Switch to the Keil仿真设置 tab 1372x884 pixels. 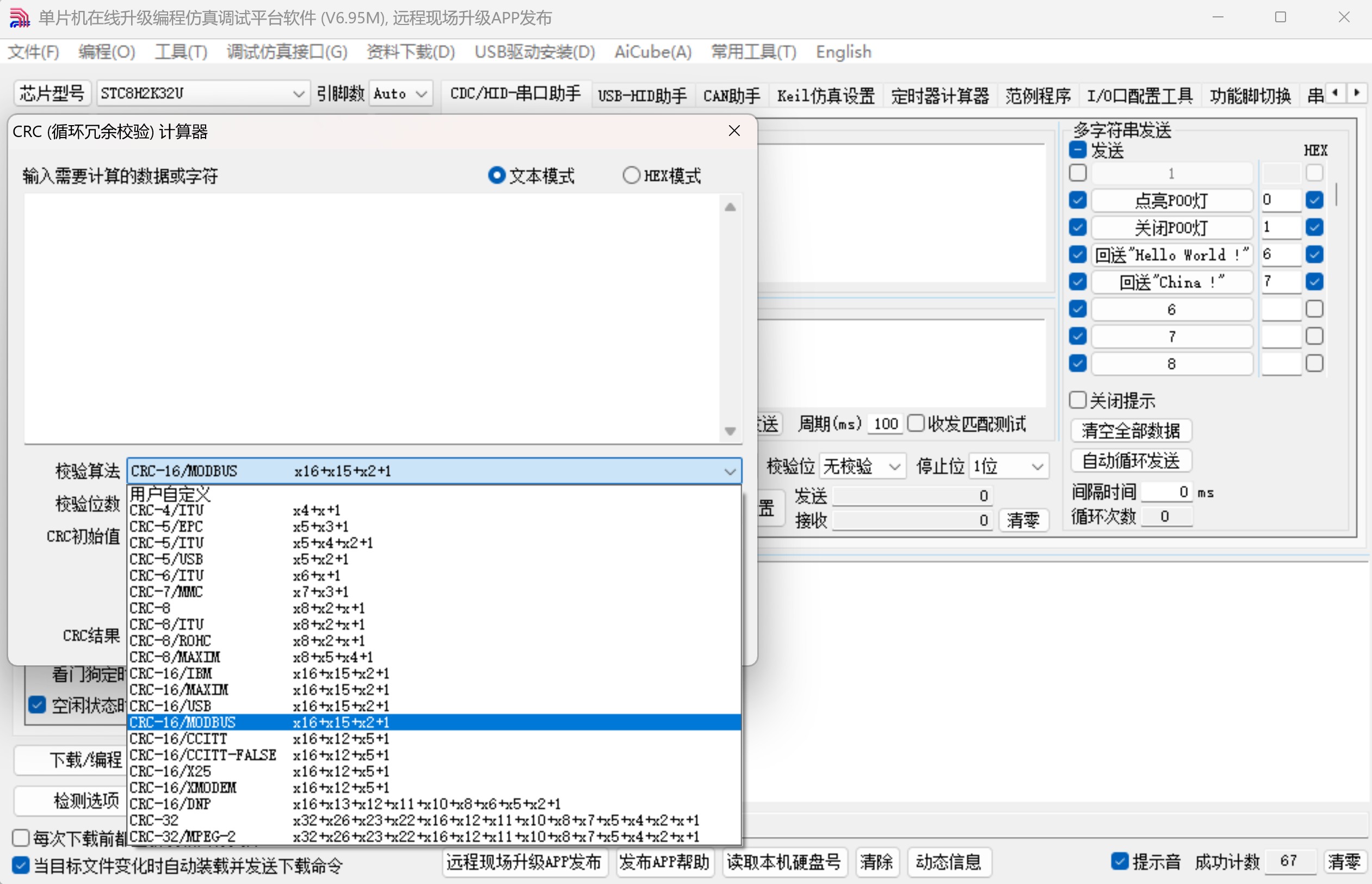coord(825,95)
